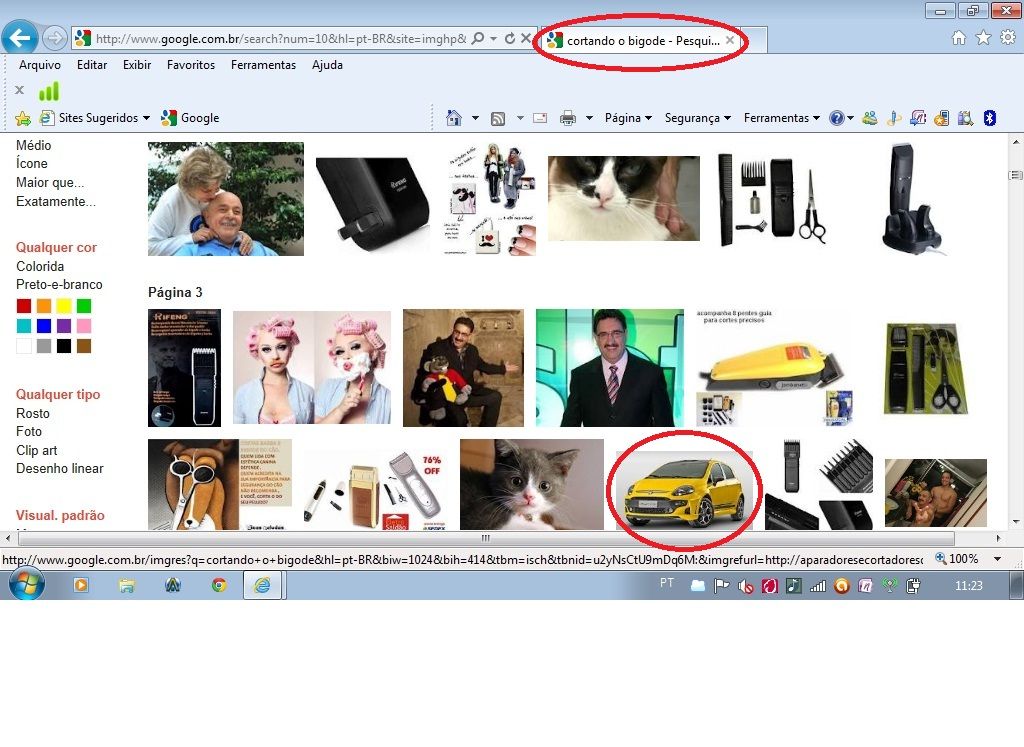Screen dimensions: 1024x747
Task: Select the Preto-e-branco color filter
Action: pos(59,285)
